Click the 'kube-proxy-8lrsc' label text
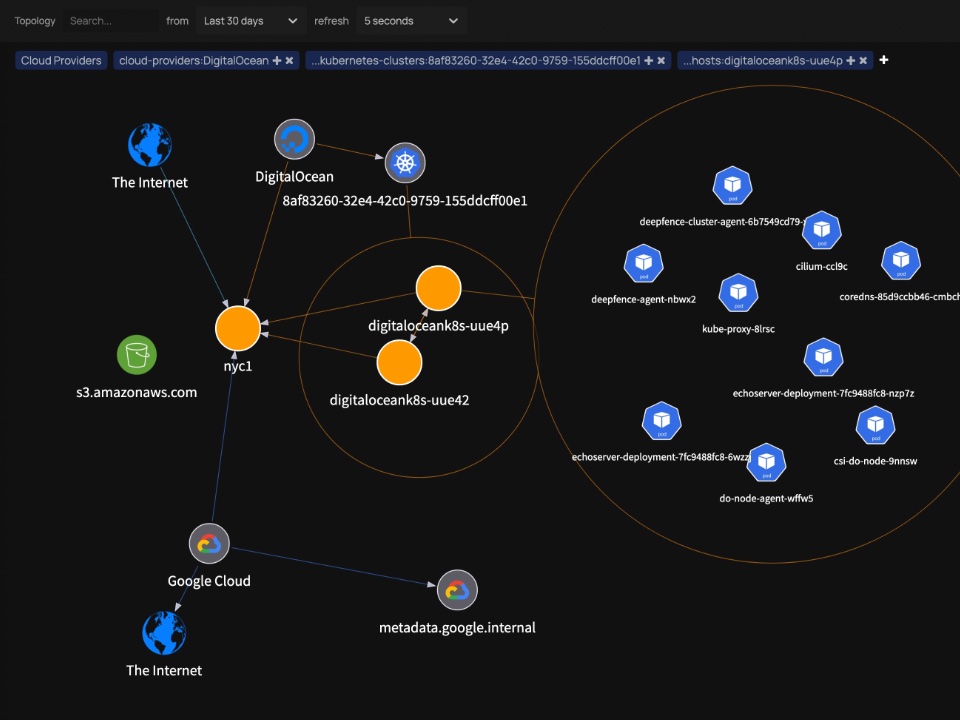This screenshot has height=720, width=960. coord(738,329)
